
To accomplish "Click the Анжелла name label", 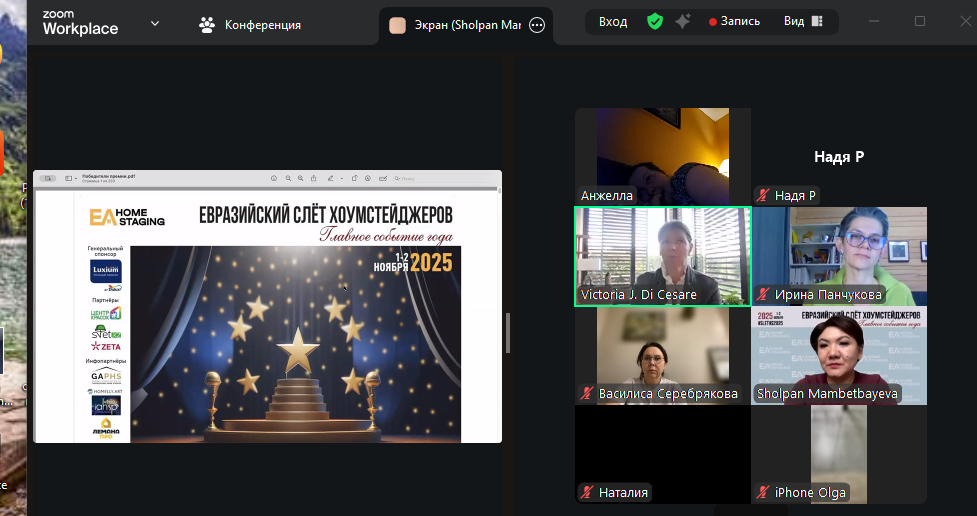I will 606,196.
